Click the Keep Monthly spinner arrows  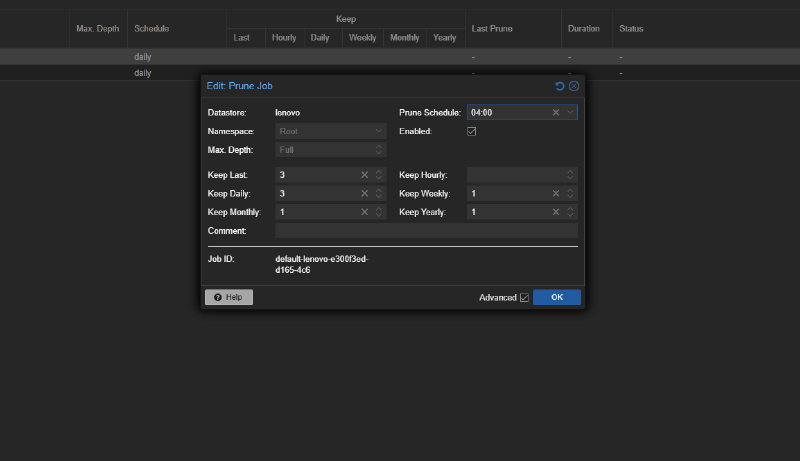(x=379, y=212)
